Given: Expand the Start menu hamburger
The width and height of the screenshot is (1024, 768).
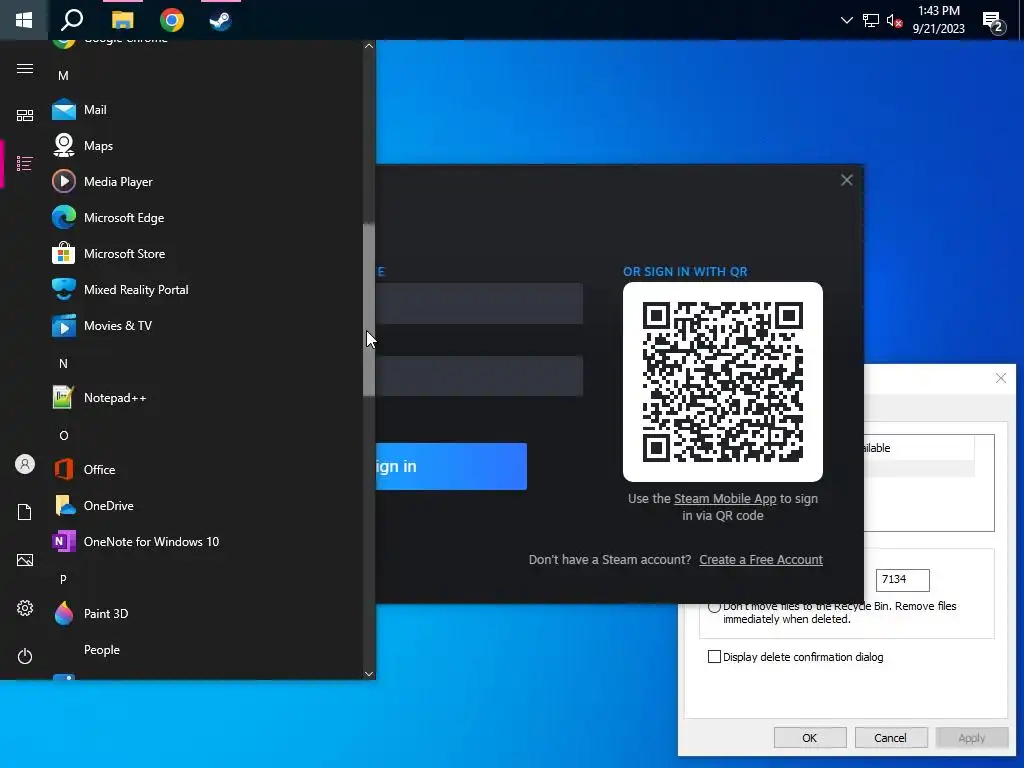Looking at the screenshot, I should 25,69.
